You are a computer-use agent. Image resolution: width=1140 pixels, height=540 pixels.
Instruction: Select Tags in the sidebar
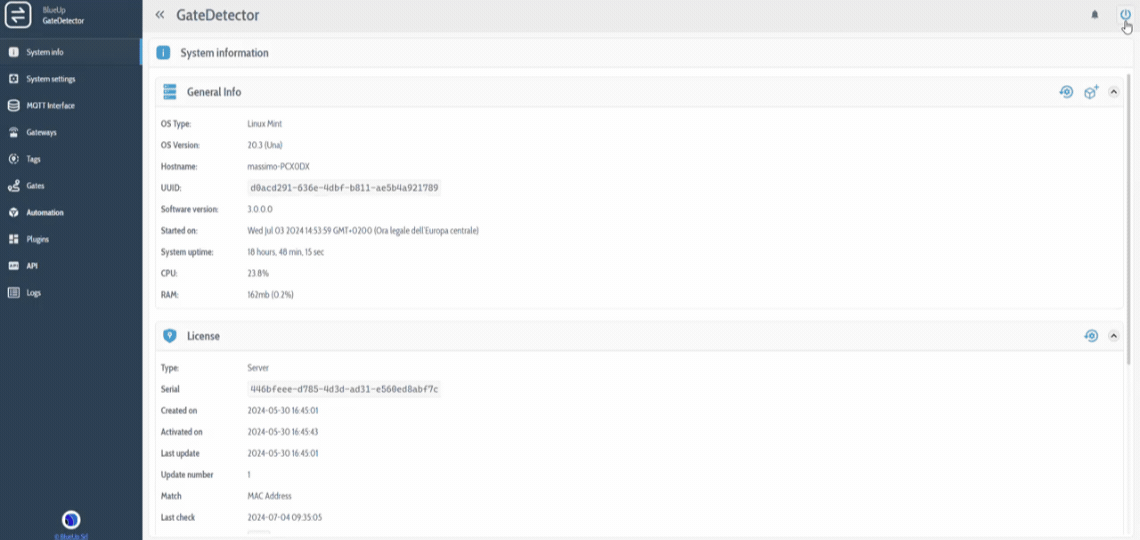[33, 159]
